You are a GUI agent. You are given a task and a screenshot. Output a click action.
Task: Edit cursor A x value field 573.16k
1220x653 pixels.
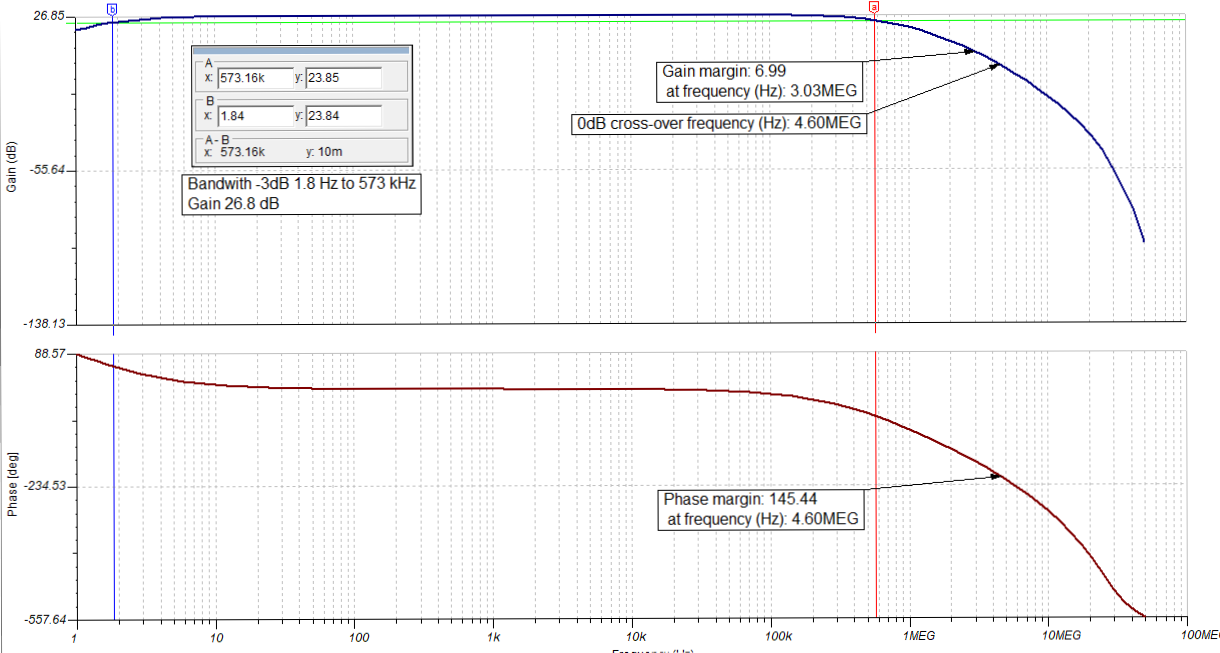pyautogui.click(x=255, y=78)
